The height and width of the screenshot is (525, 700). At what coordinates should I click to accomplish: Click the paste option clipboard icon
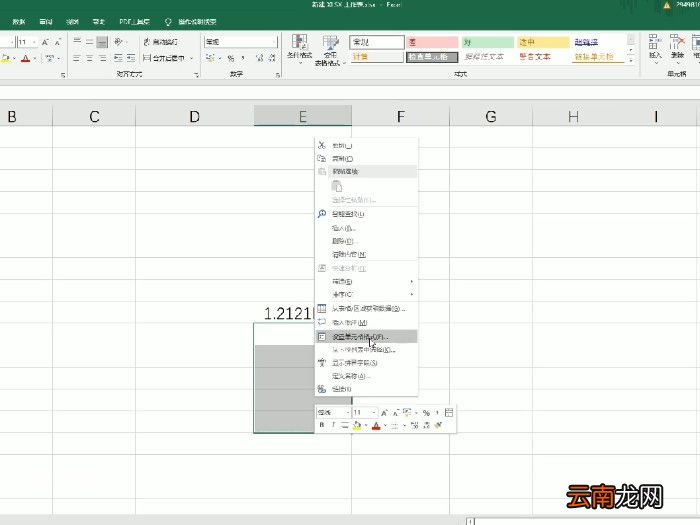(337, 186)
